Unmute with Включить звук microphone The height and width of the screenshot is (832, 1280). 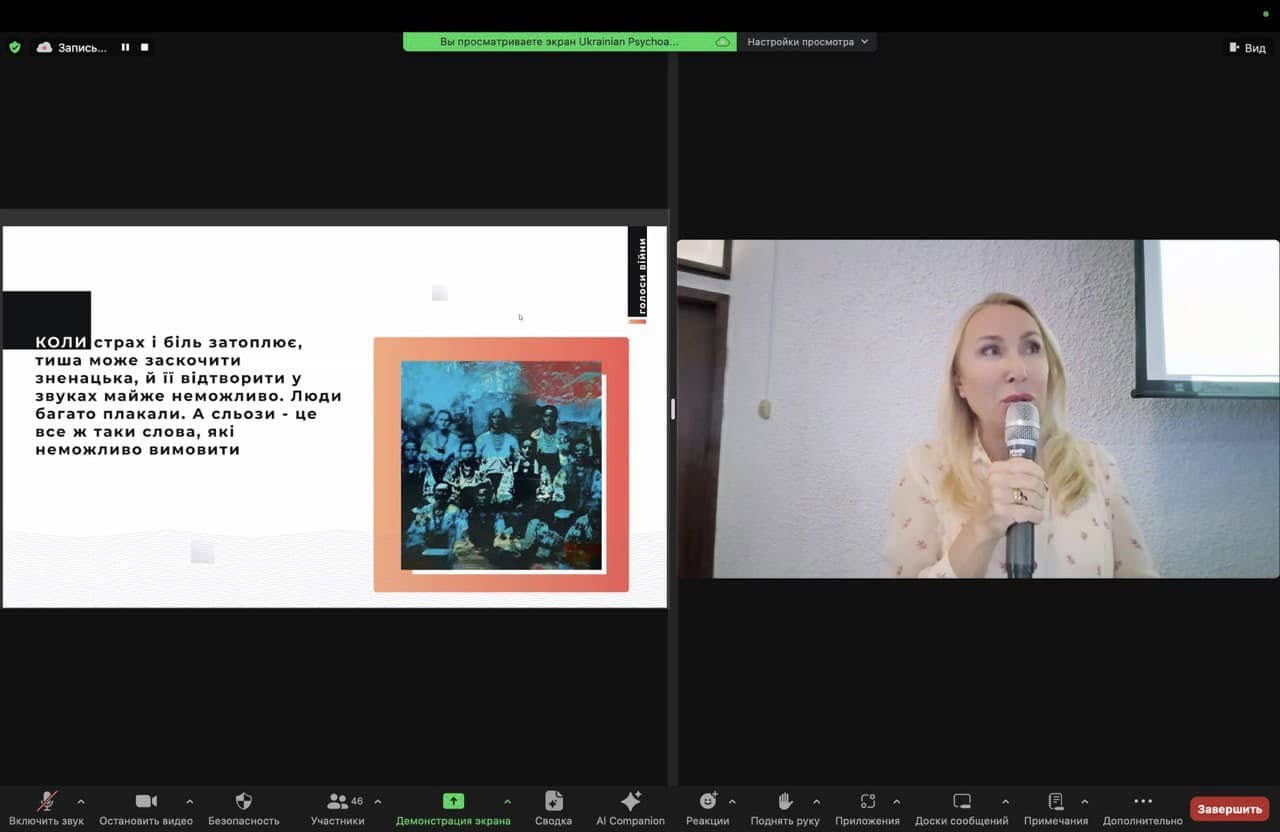pos(47,801)
